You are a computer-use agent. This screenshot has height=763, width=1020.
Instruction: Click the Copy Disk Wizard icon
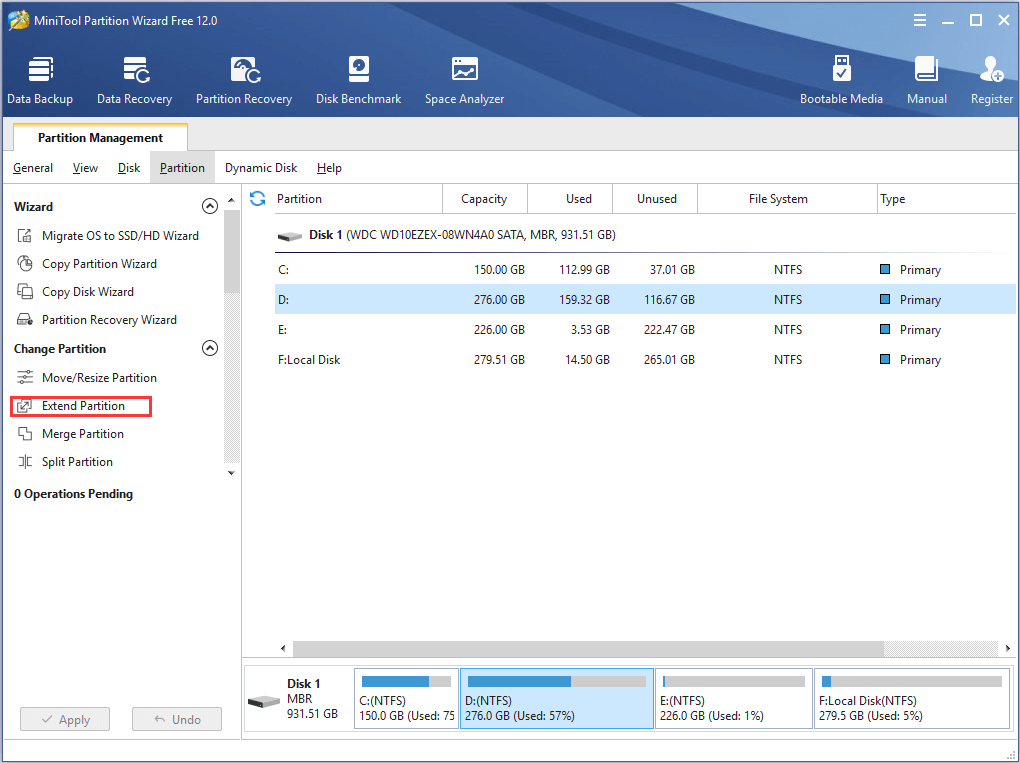click(x=25, y=291)
